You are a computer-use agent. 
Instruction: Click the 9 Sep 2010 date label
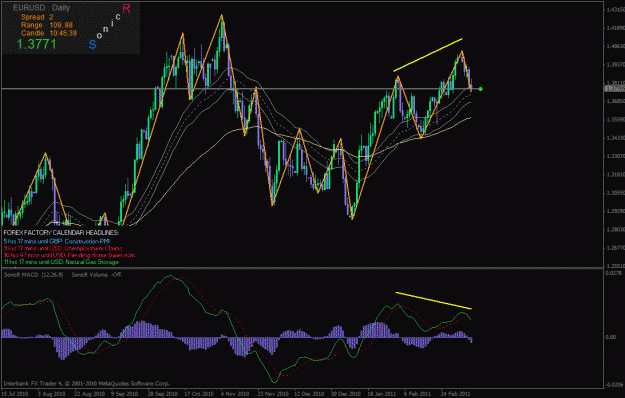124,394
